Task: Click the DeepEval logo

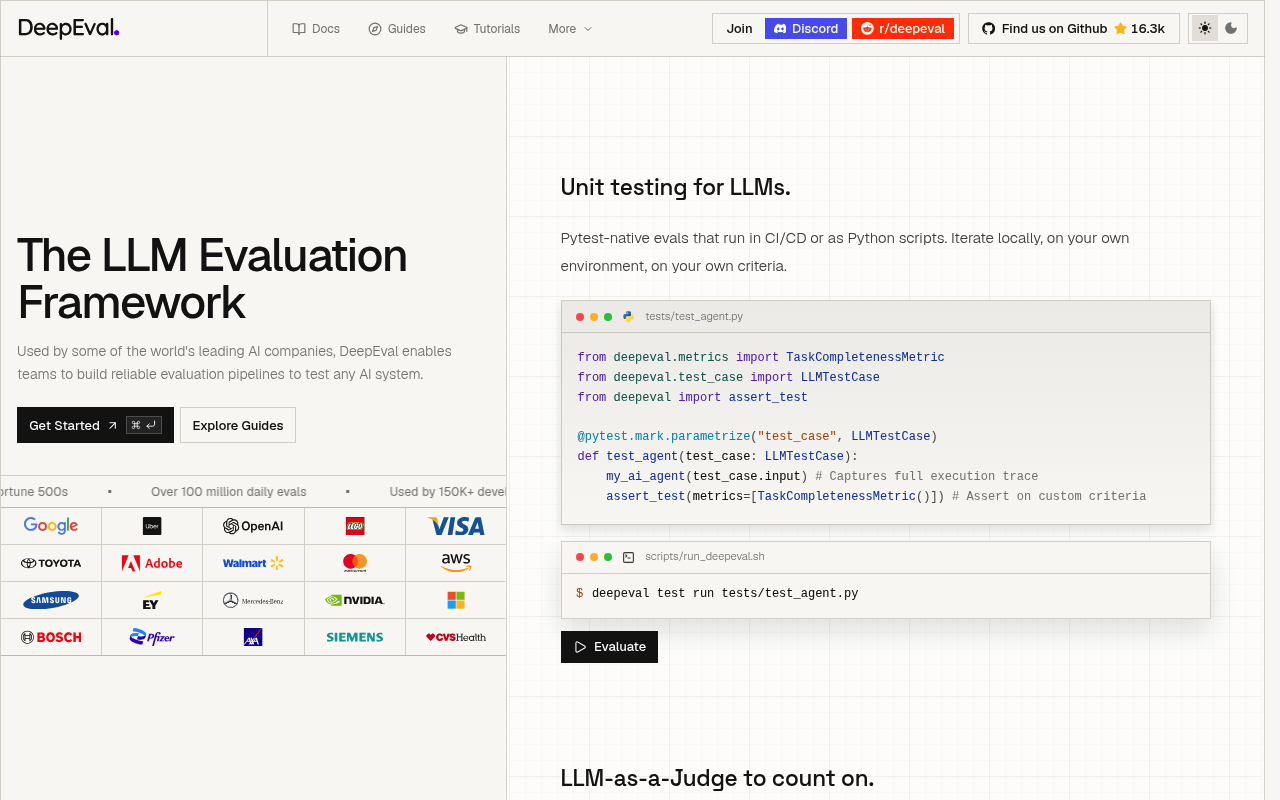Action: tap(69, 28)
